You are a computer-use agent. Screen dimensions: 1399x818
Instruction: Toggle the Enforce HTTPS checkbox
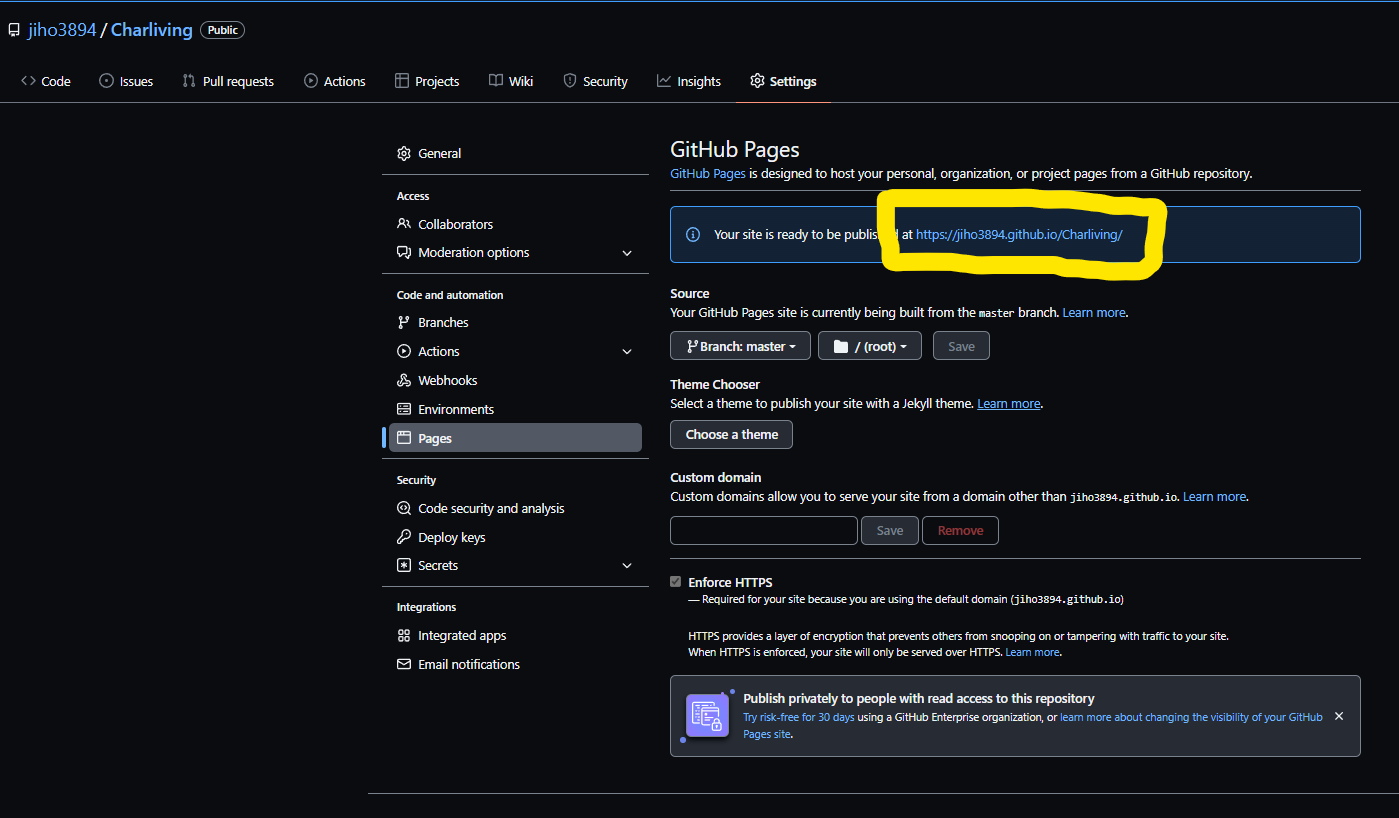point(676,582)
